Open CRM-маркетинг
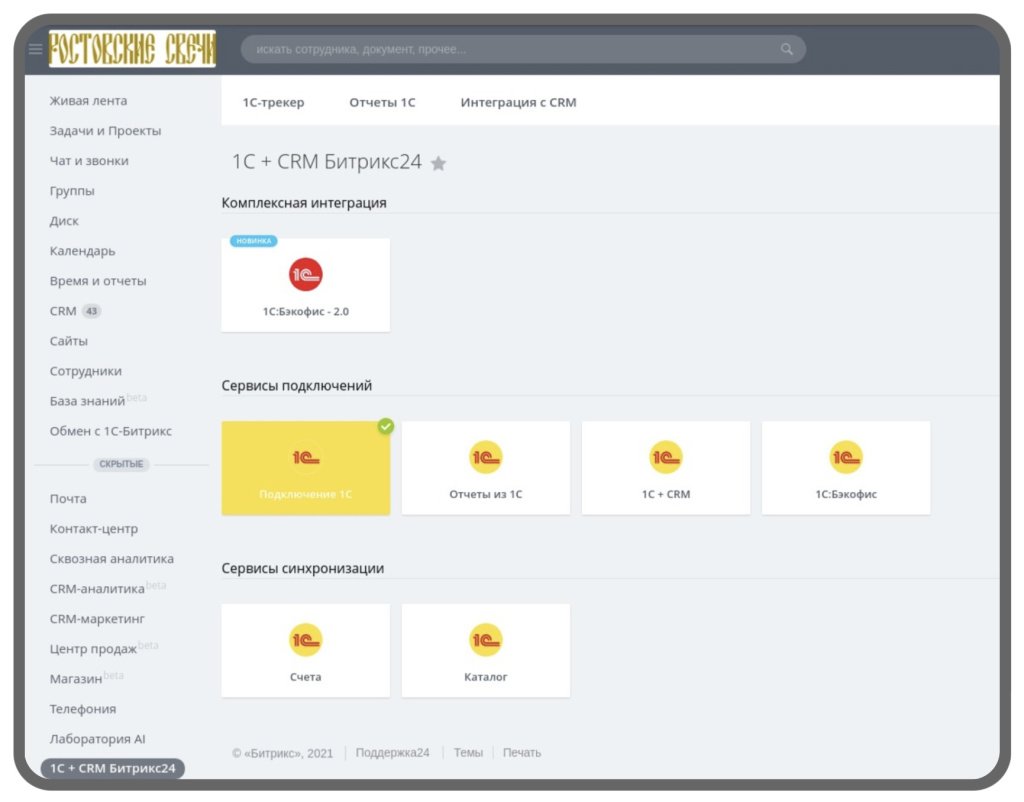The width and height of the screenshot is (1024, 802). 97,618
